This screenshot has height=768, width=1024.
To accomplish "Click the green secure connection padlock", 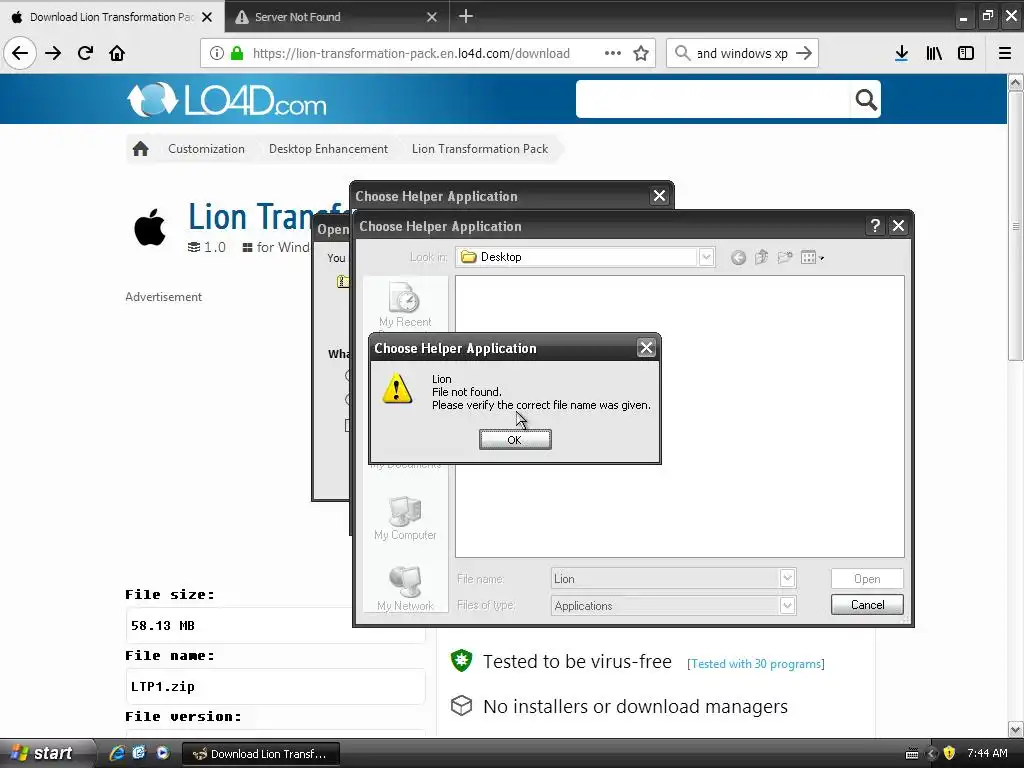I will 237,53.
